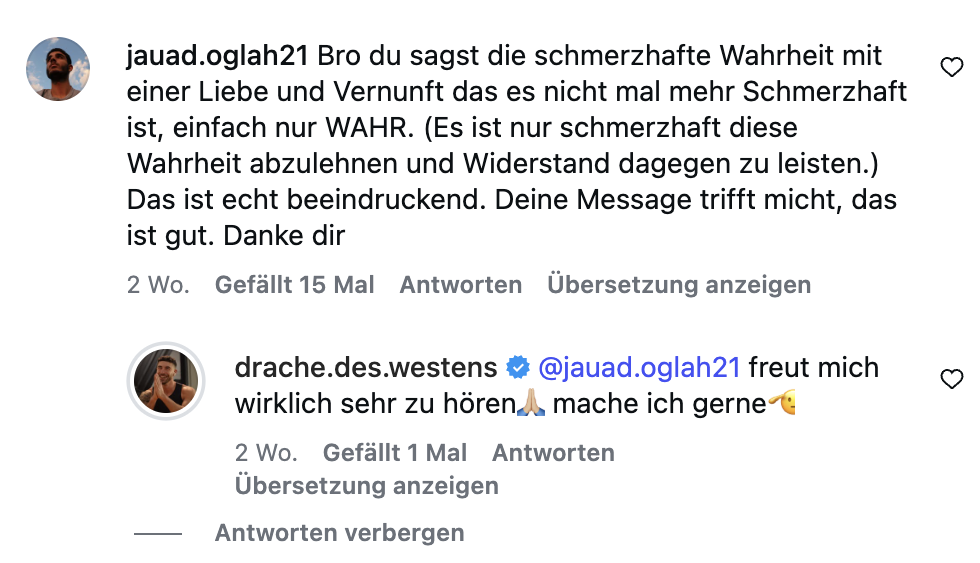Click the saluting face emoji in reply

click(782, 405)
